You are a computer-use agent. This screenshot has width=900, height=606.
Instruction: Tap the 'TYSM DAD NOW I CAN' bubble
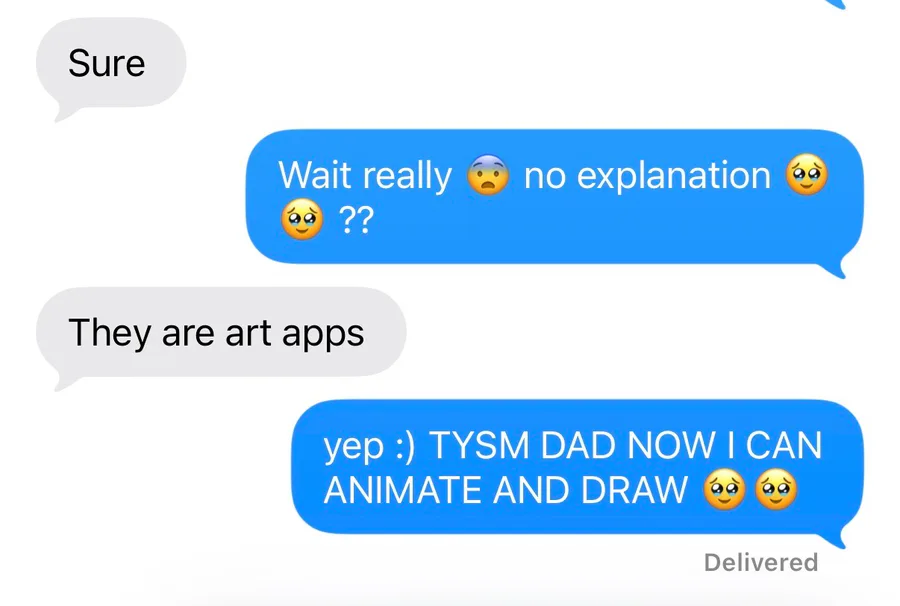tap(577, 468)
